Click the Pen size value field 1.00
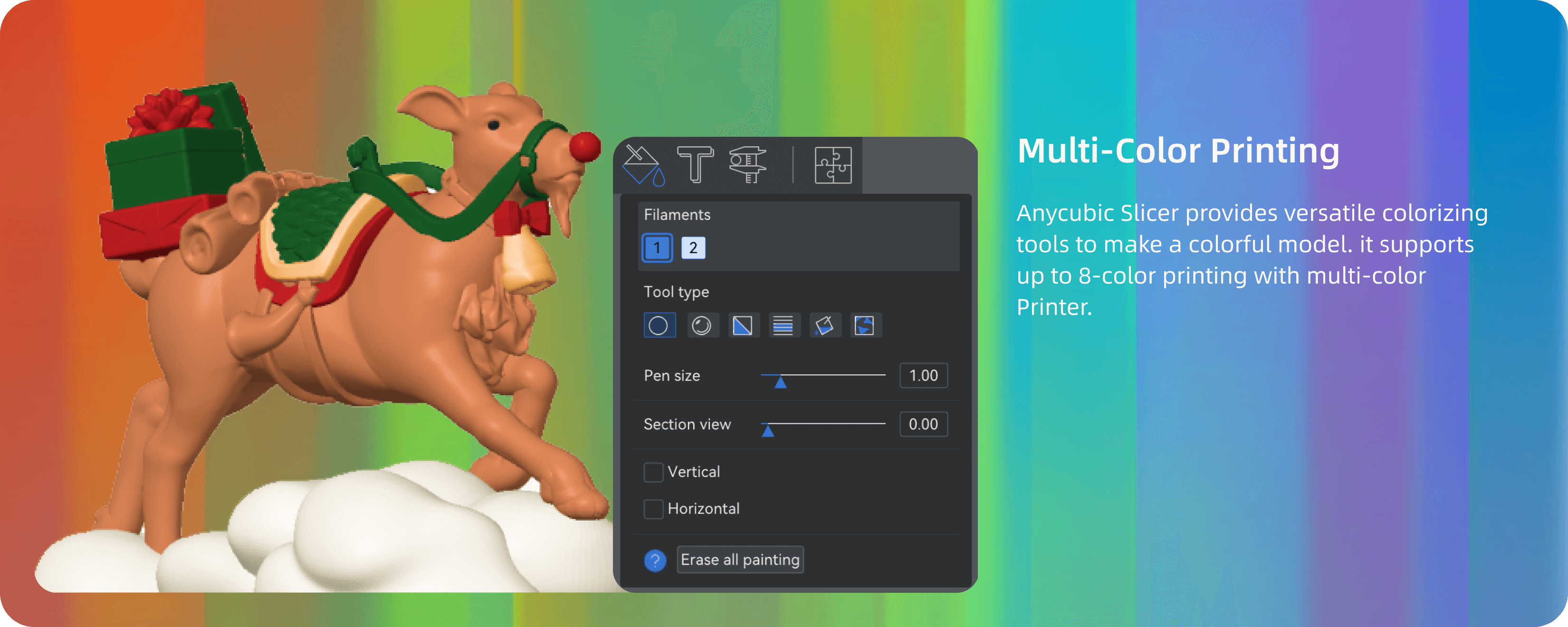 click(923, 376)
